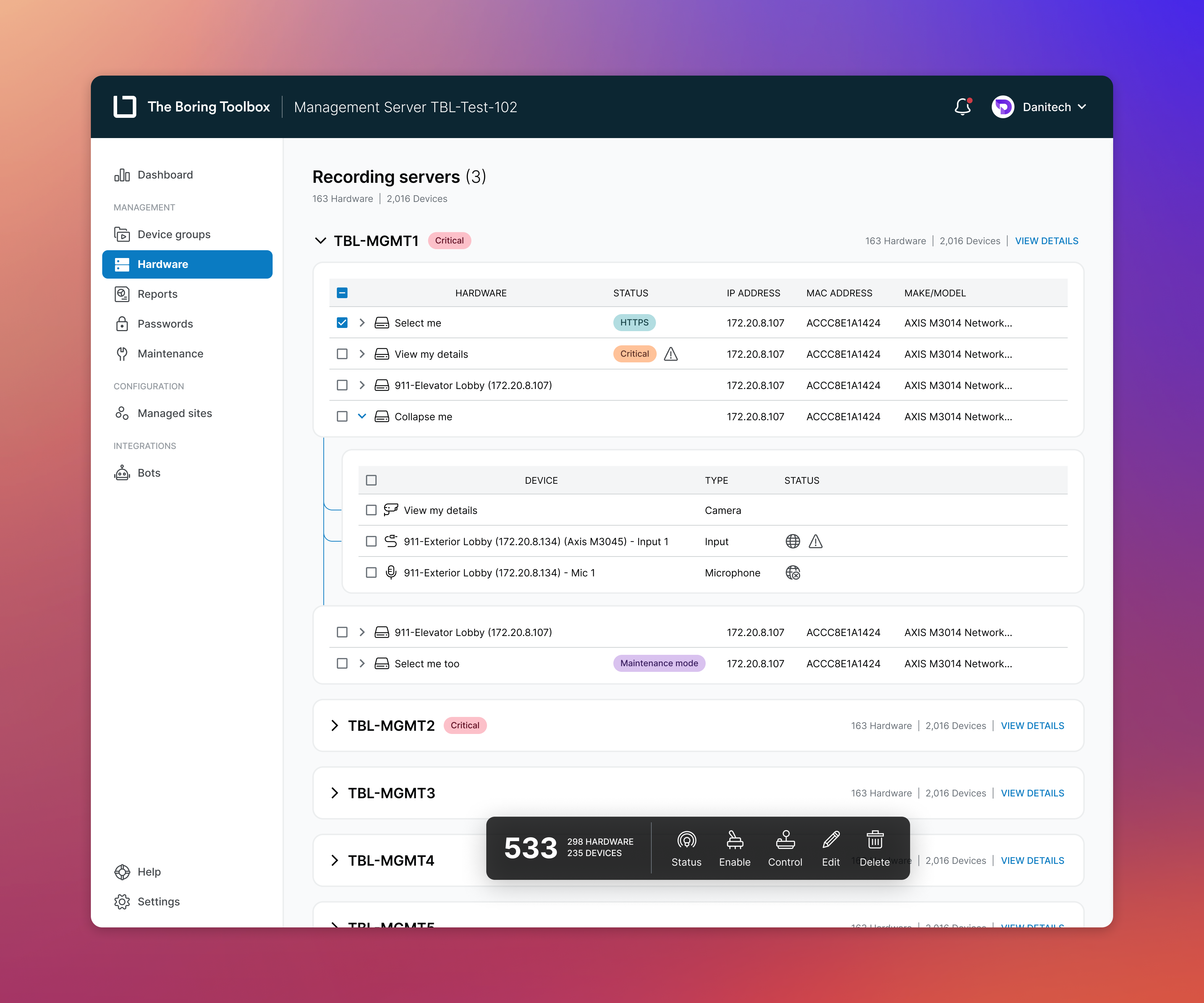The image size is (1204, 1003).
Task: Click hardware drive icon of 'Select me'
Action: click(381, 323)
